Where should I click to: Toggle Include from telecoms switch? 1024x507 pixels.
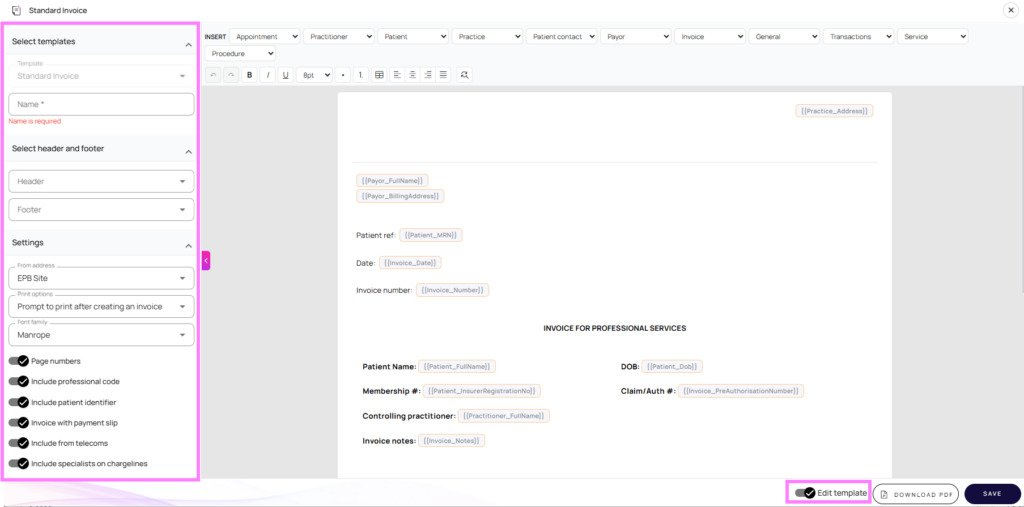coord(19,443)
